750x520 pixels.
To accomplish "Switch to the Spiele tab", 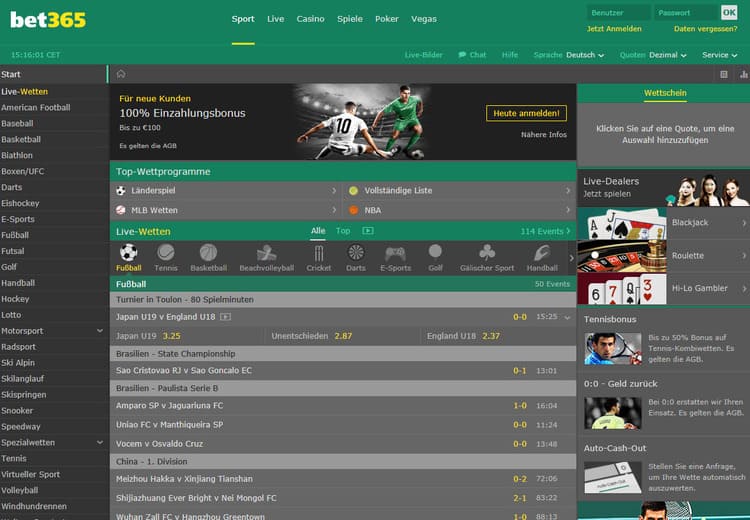I will [350, 19].
